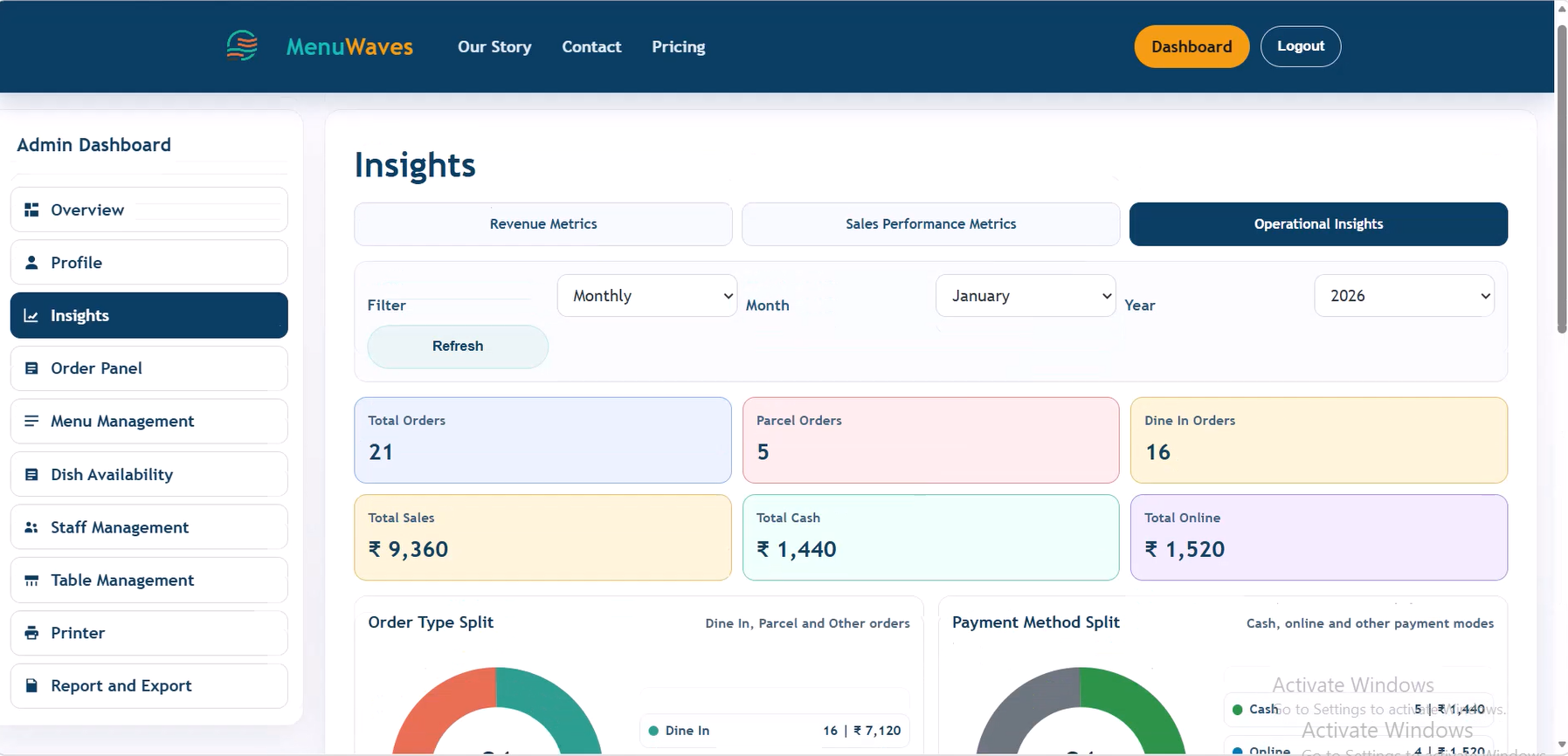1568x756 pixels.
Task: Open Report and Export in the sidebar
Action: 149,685
